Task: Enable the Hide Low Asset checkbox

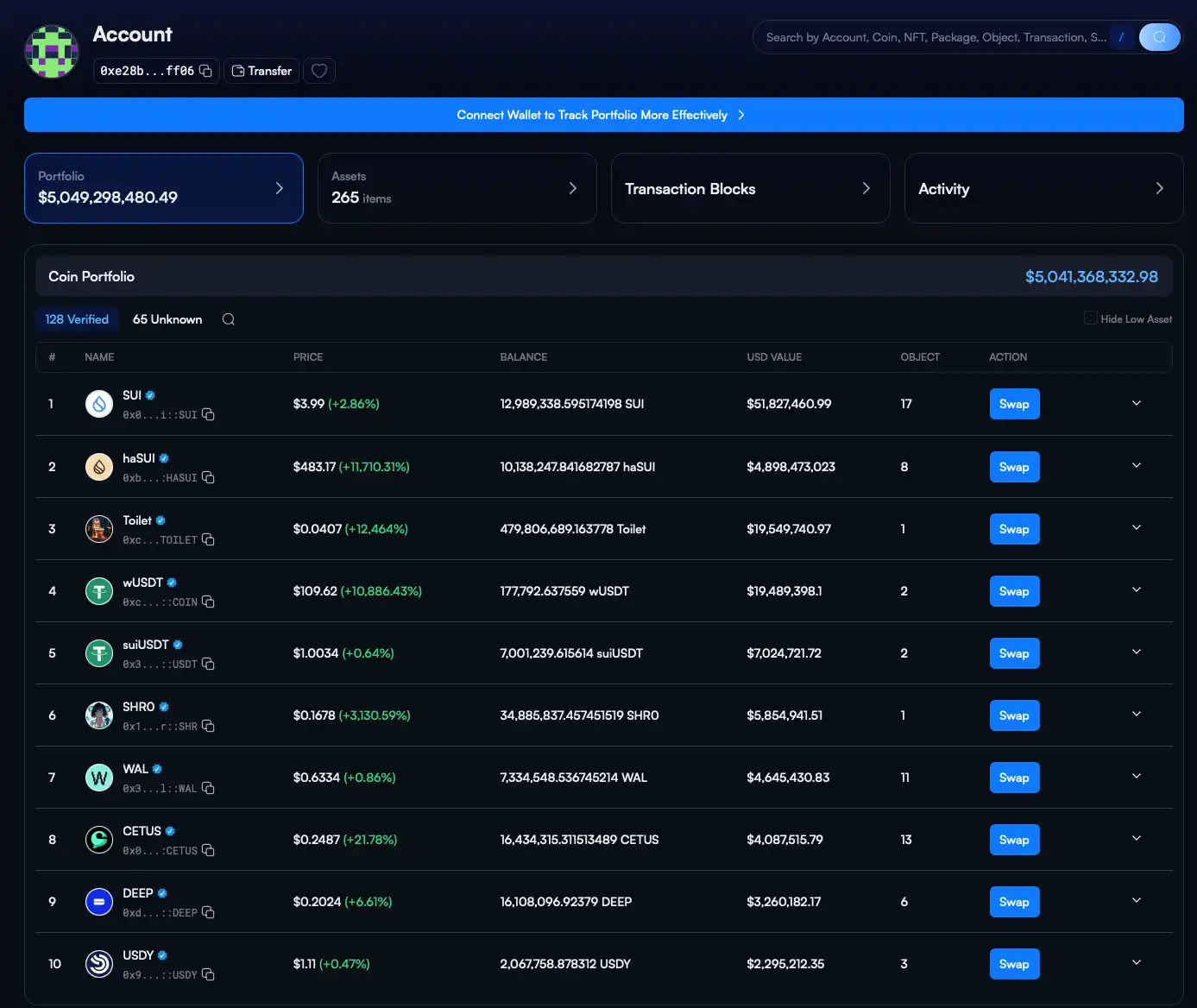Action: tap(1091, 318)
